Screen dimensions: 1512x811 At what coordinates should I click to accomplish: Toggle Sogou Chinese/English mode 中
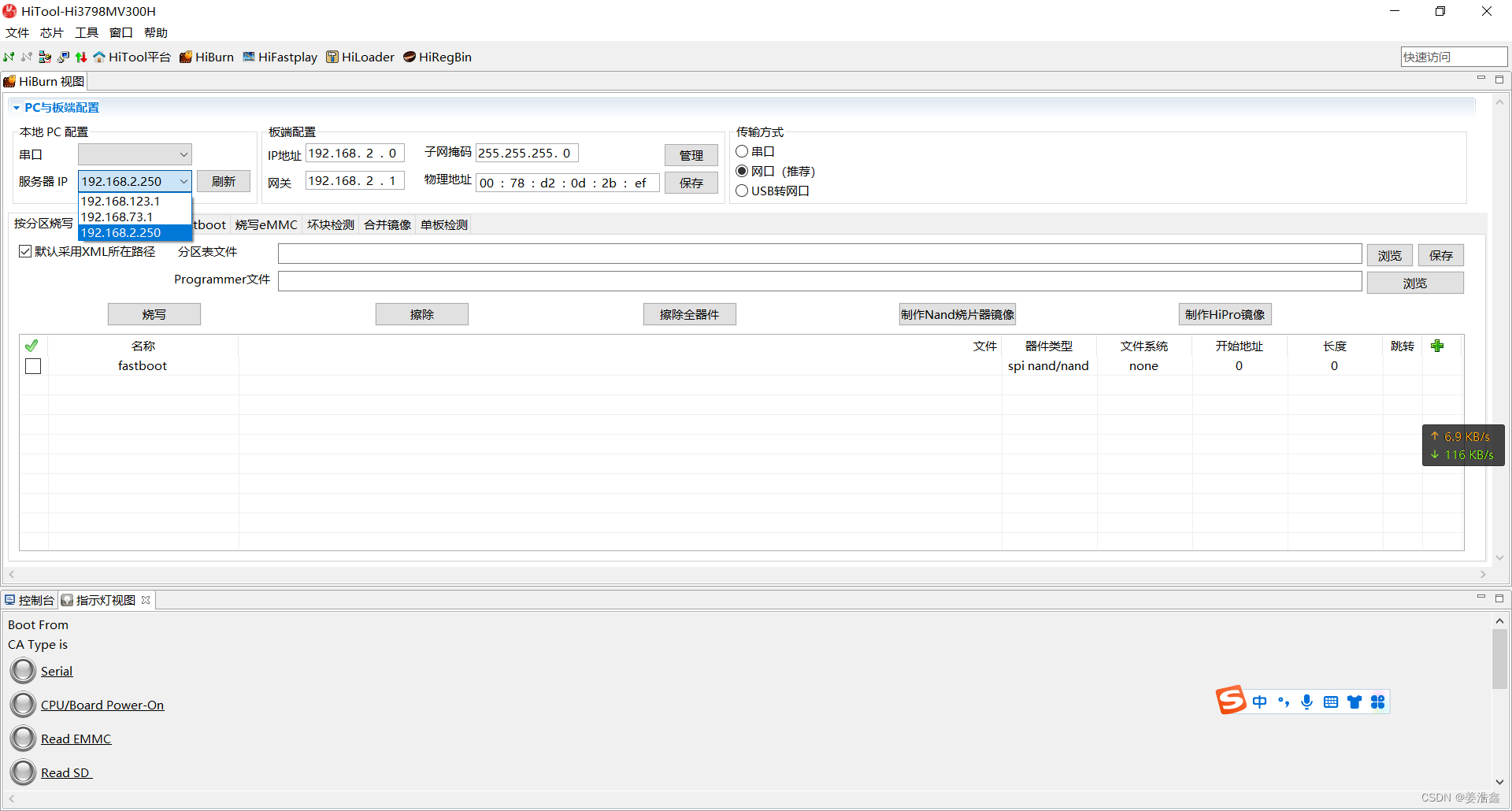tap(1260, 702)
